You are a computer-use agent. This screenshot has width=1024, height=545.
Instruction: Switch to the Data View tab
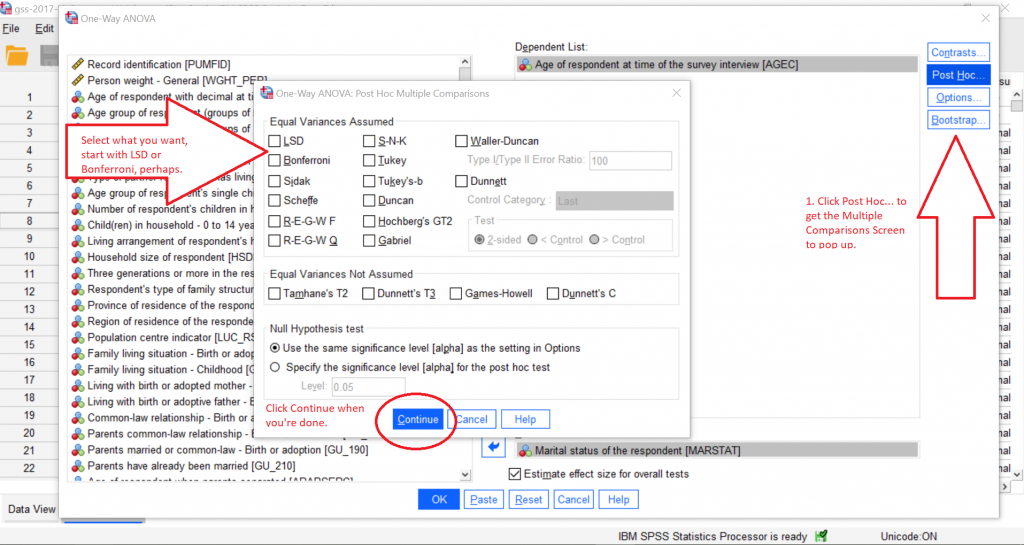(31, 509)
